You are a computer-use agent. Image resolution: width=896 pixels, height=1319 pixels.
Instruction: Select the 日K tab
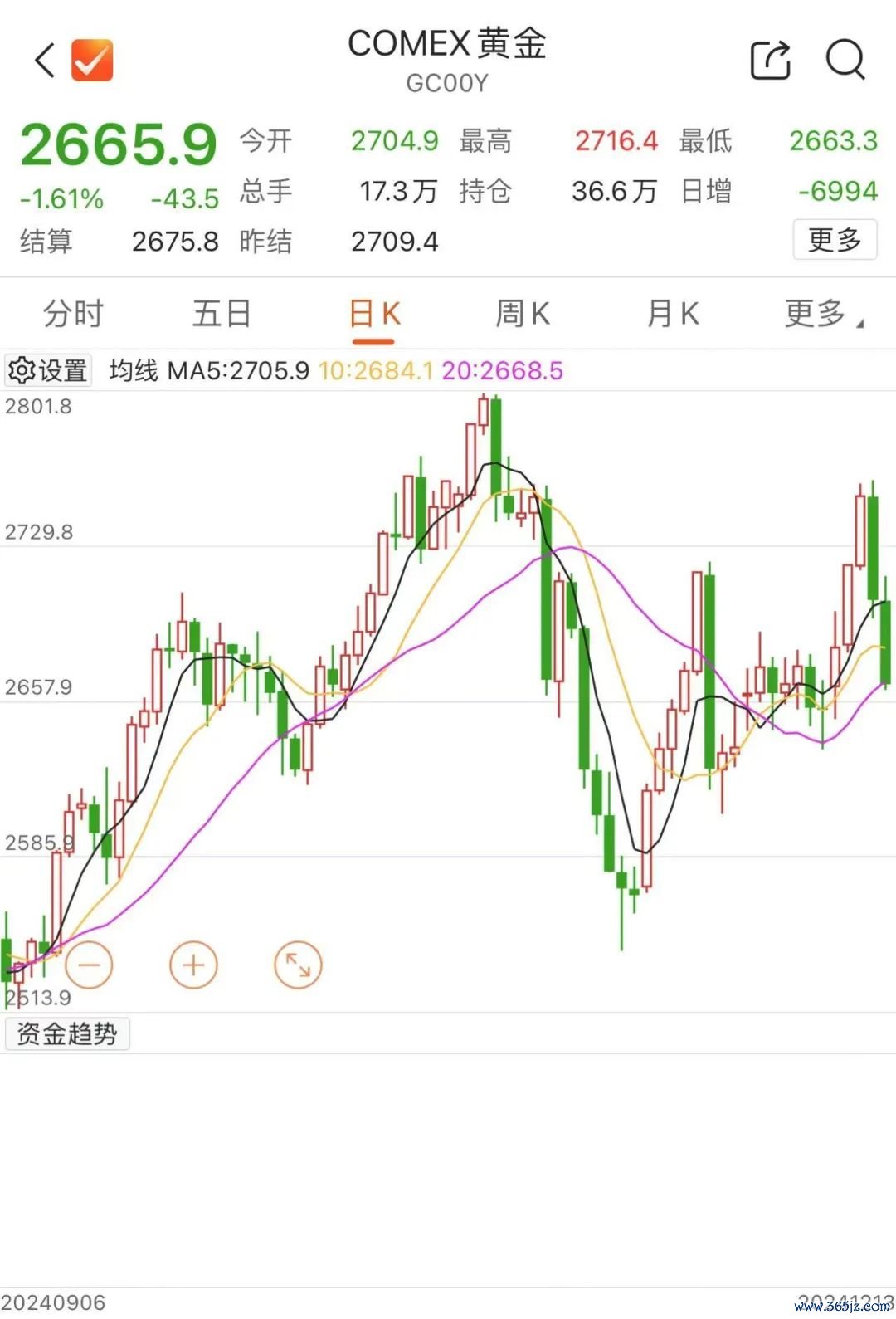pyautogui.click(x=374, y=315)
